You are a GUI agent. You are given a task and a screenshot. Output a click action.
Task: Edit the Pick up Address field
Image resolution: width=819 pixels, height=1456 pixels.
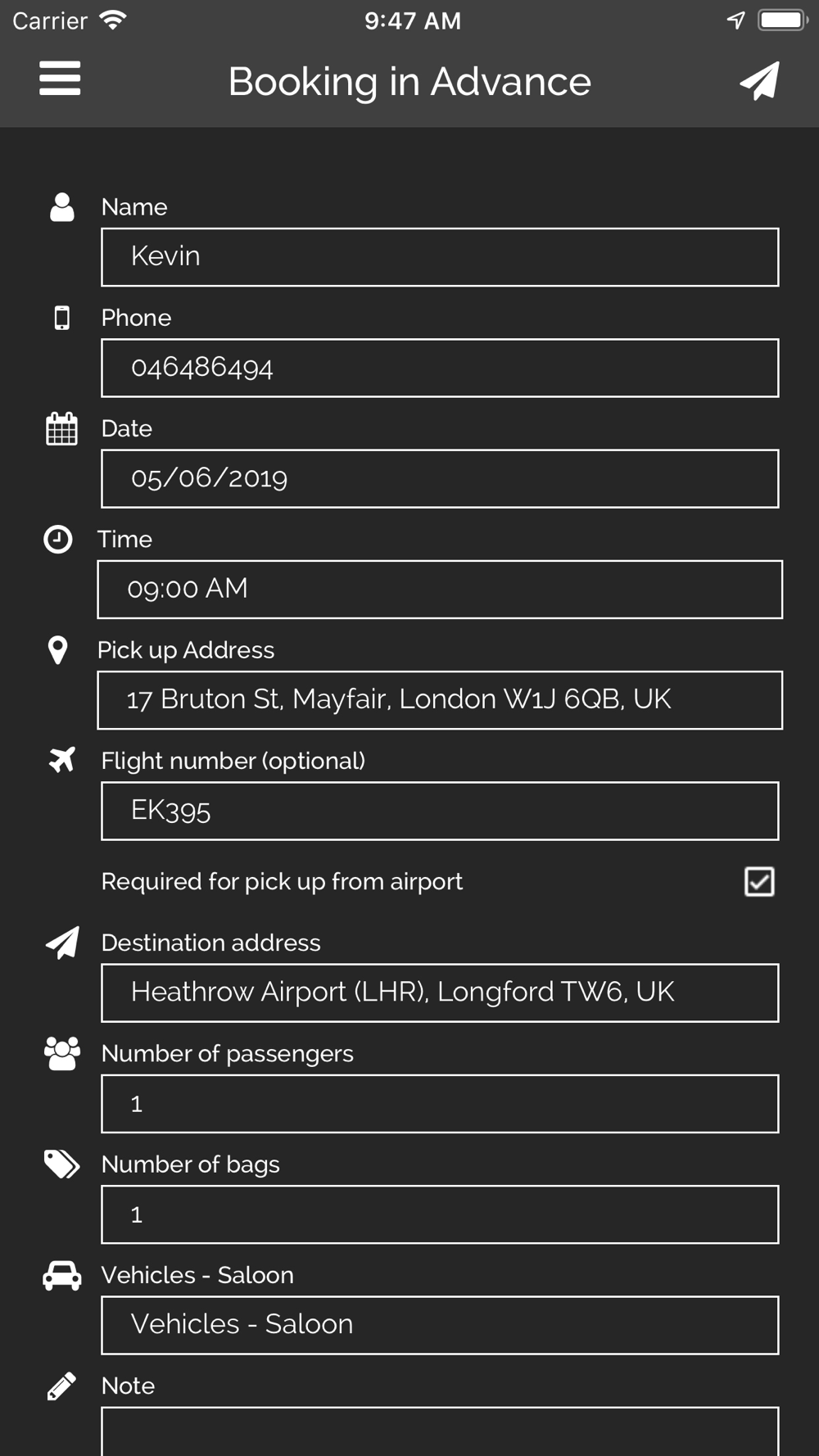tap(440, 700)
